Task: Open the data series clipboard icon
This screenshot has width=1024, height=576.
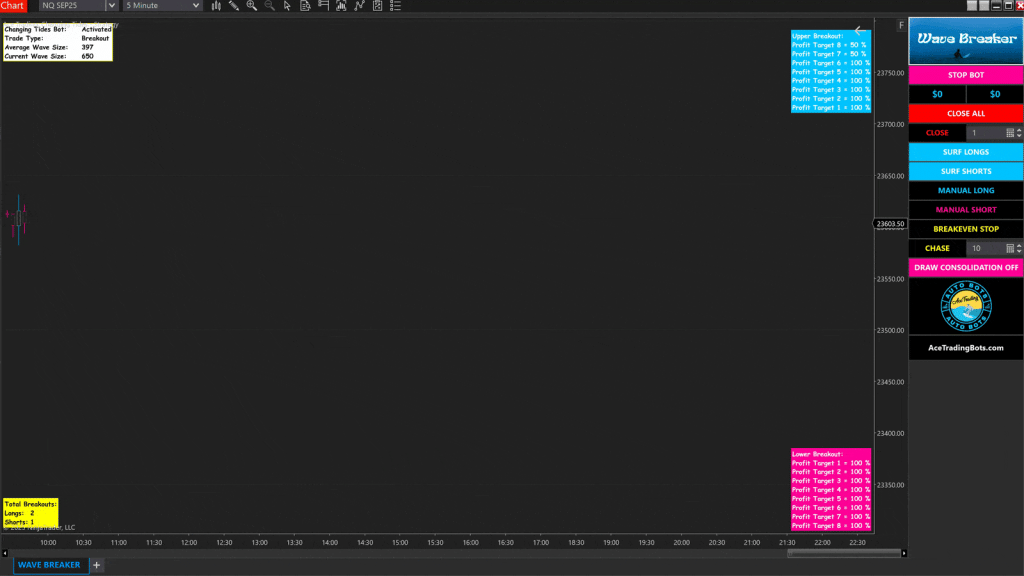Action: (x=377, y=5)
